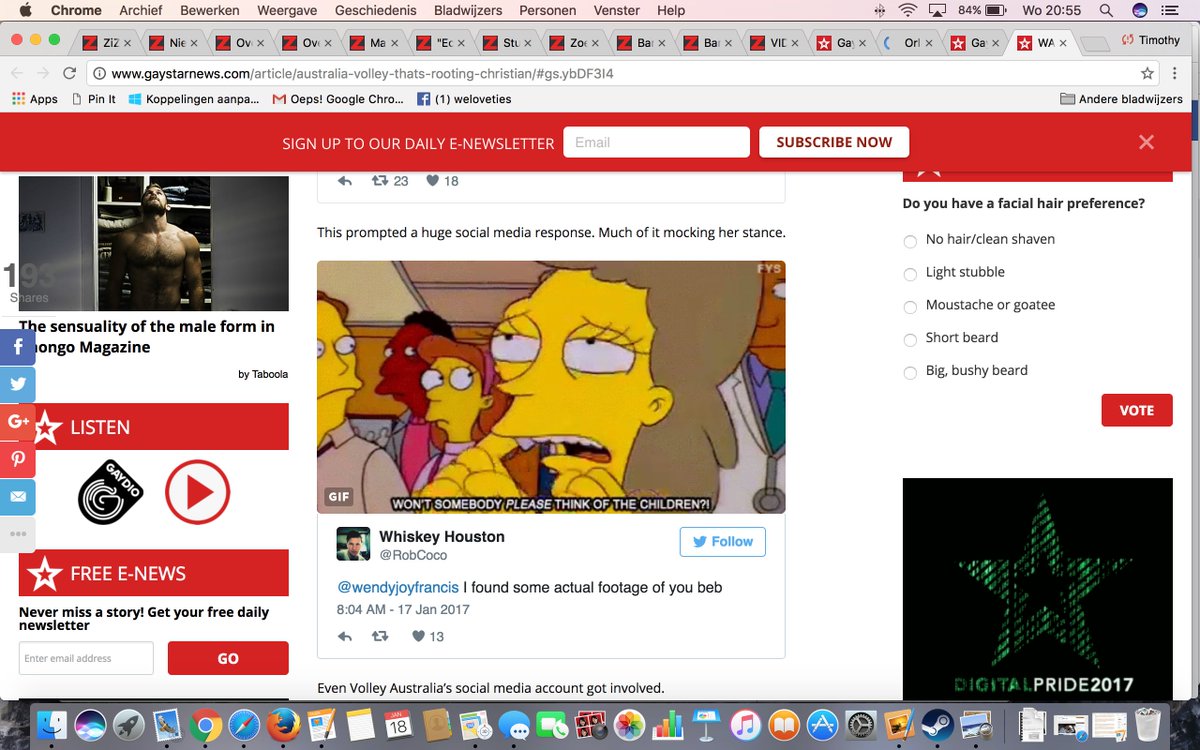The width and height of the screenshot is (1200, 750).
Task: Play the Gaydio radio stream
Action: (197, 491)
